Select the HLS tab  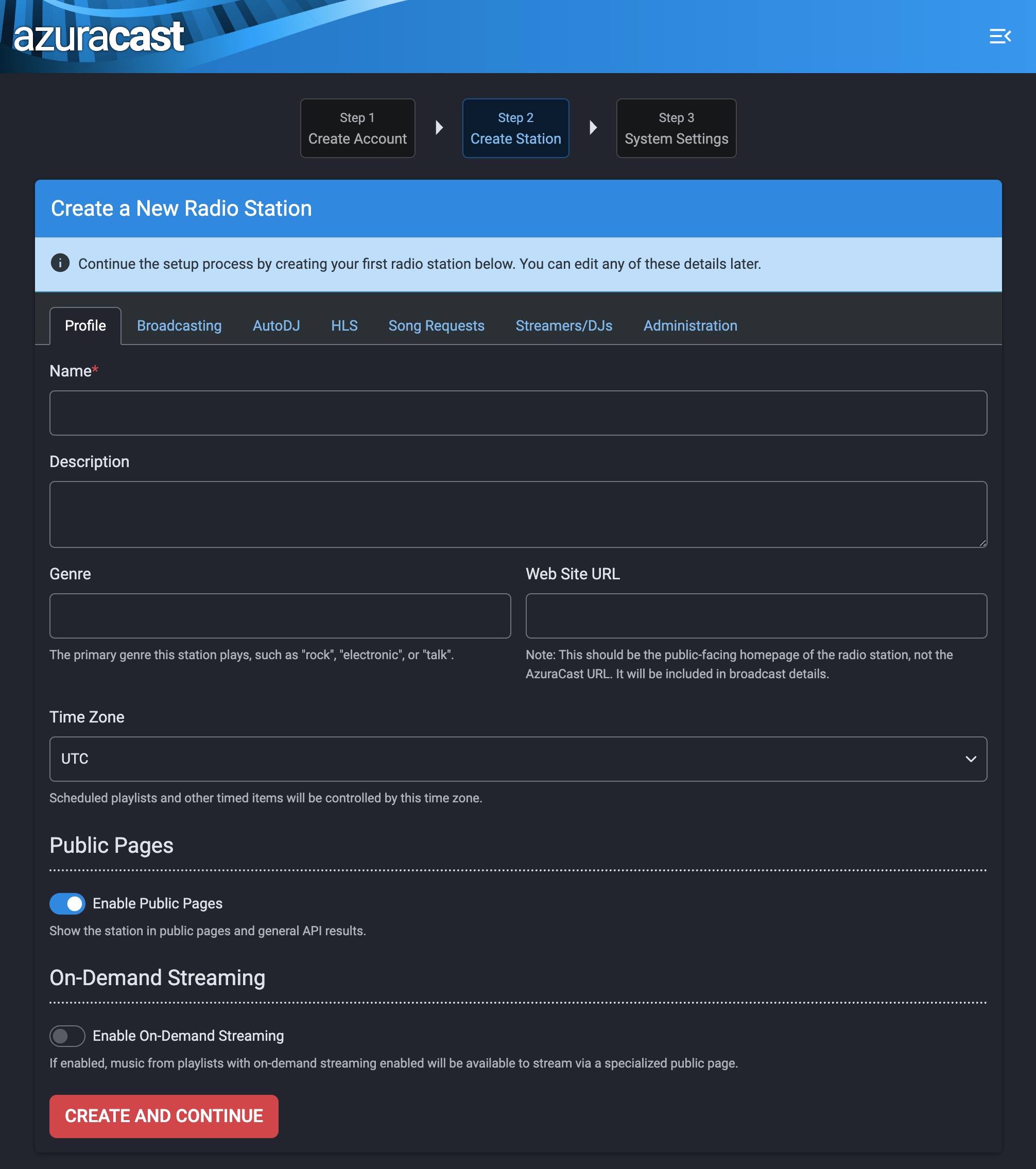tap(344, 325)
